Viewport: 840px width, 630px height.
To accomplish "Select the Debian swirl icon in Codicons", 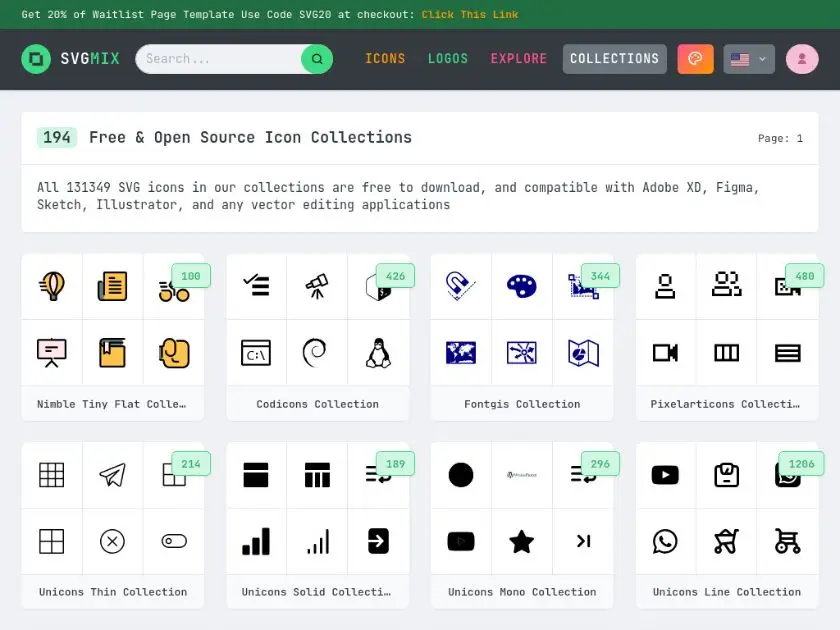I will 317,353.
